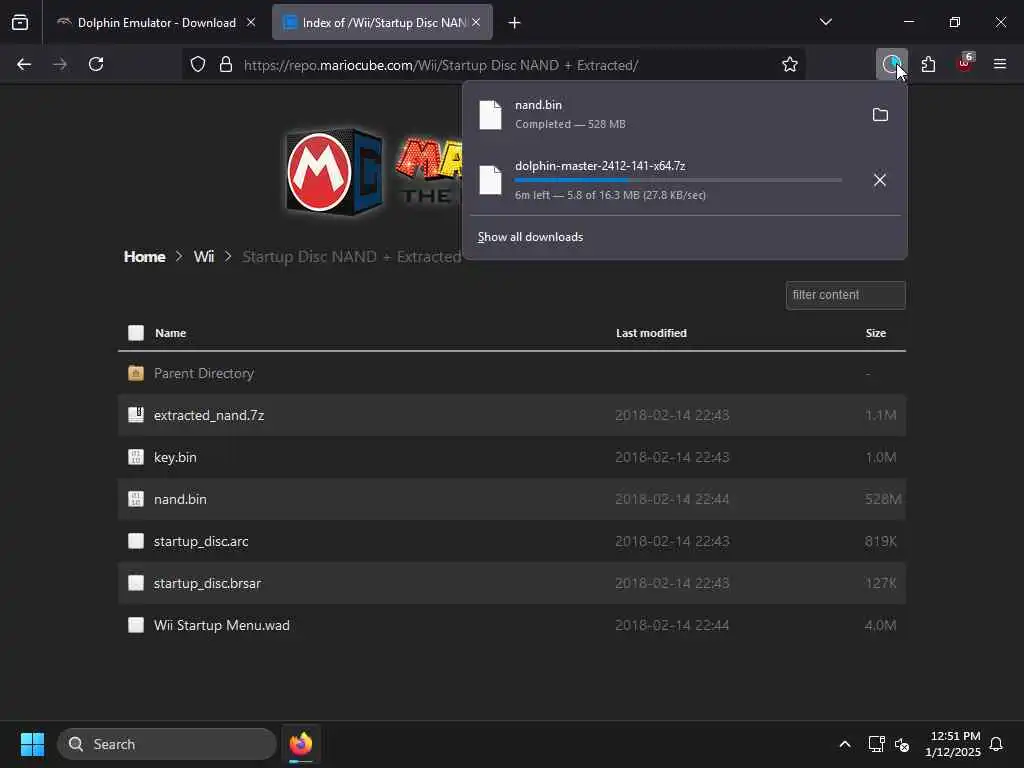1024x768 pixels.
Task: Open network status tray icon
Action: [x=876, y=744]
